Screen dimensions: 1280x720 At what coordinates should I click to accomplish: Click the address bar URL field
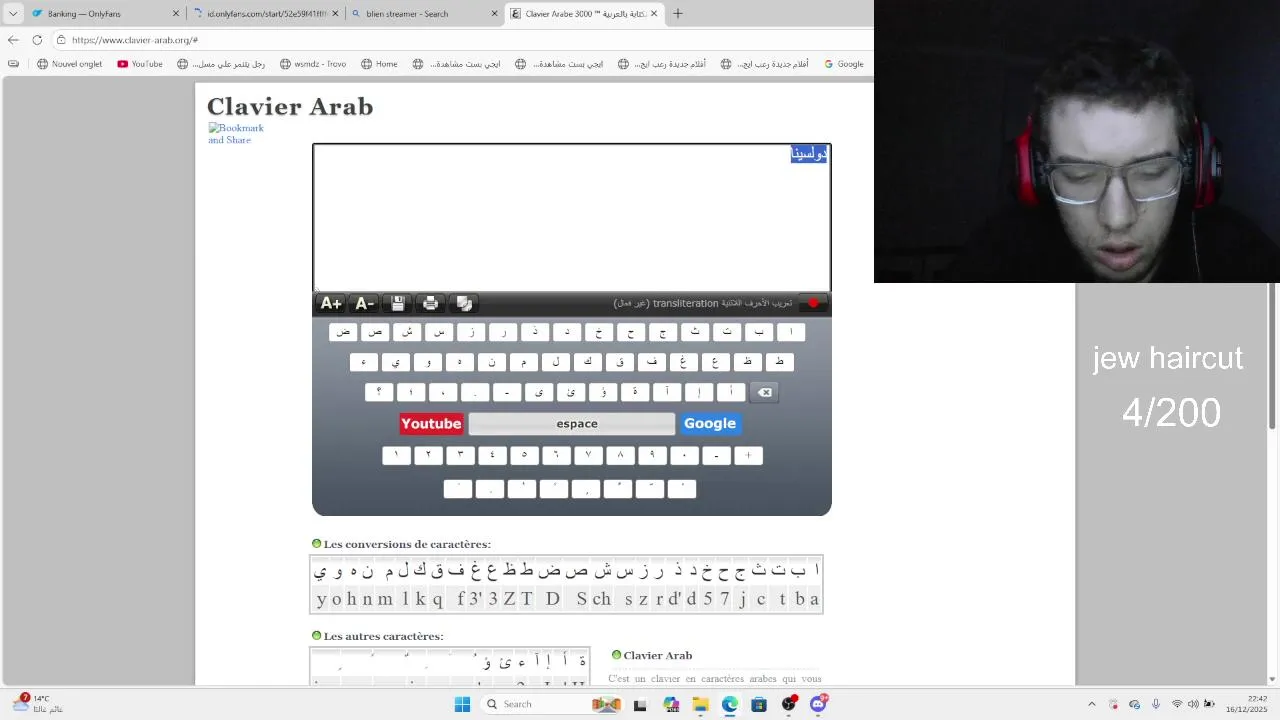click(460, 40)
